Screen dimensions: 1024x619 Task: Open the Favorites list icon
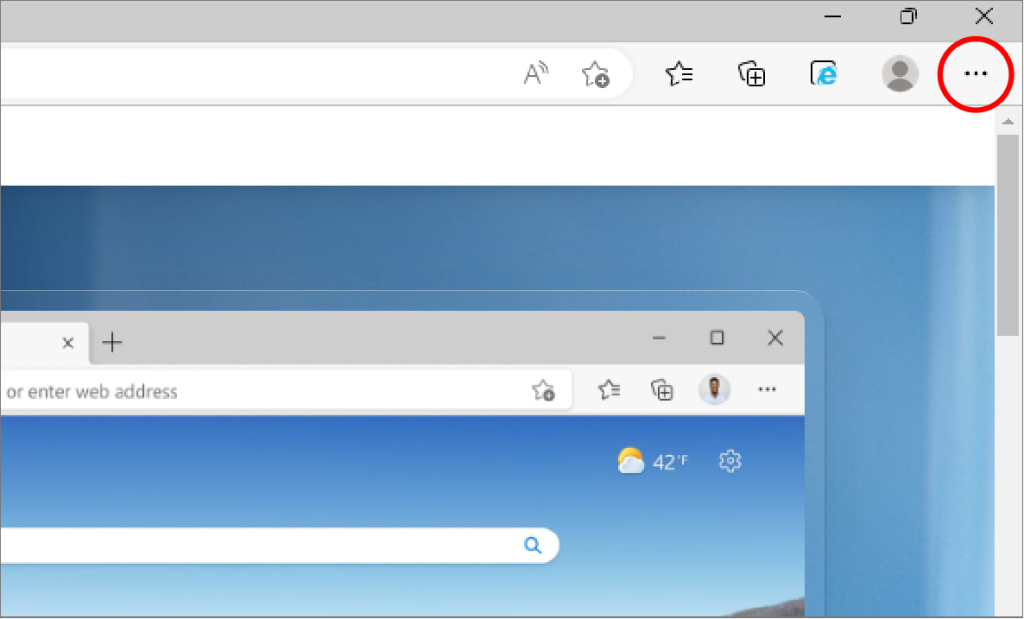pyautogui.click(x=679, y=74)
